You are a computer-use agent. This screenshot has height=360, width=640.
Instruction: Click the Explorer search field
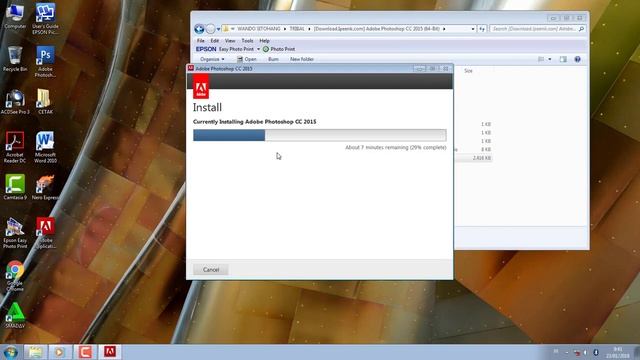click(538, 29)
